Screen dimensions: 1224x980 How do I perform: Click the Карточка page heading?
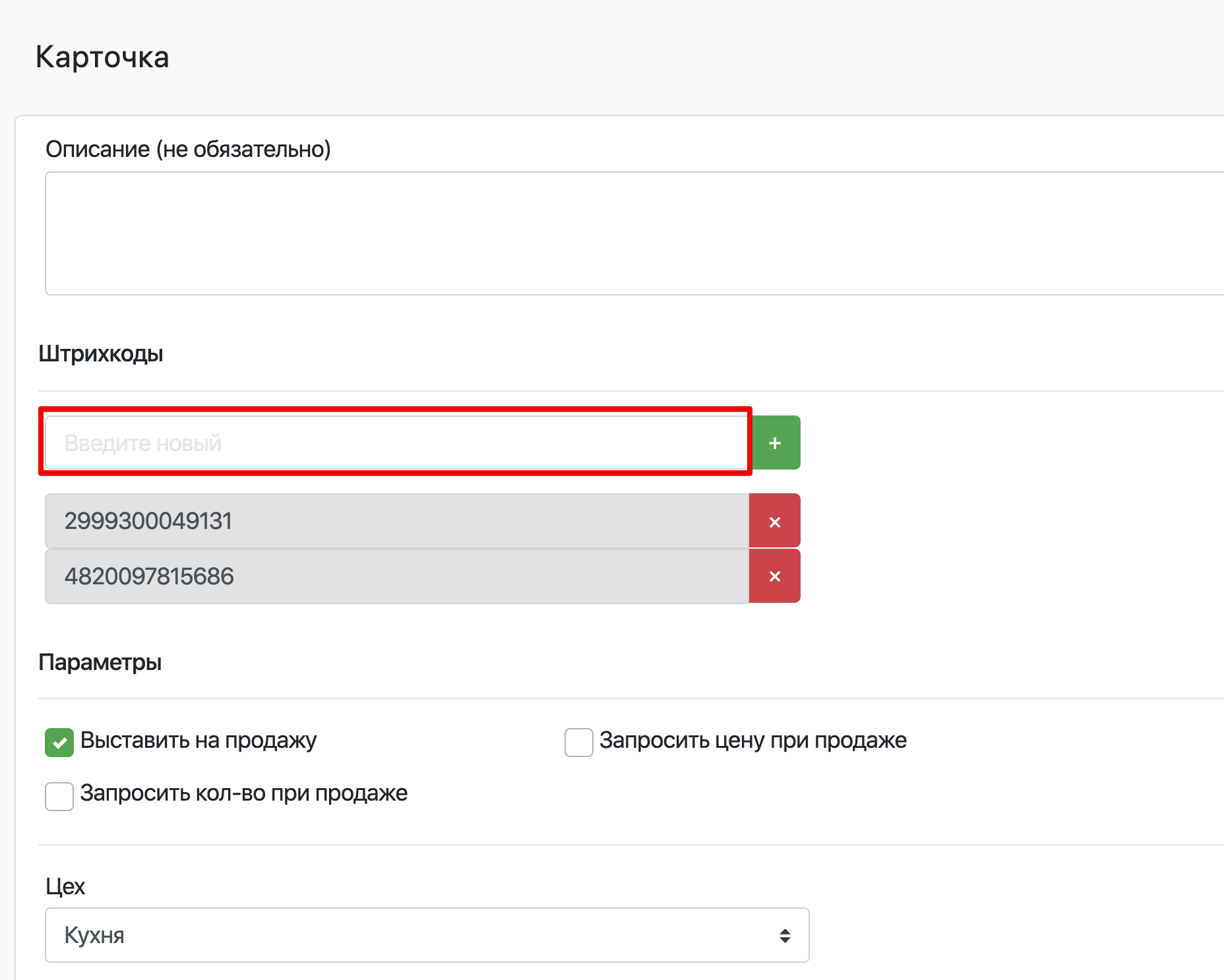coord(102,57)
